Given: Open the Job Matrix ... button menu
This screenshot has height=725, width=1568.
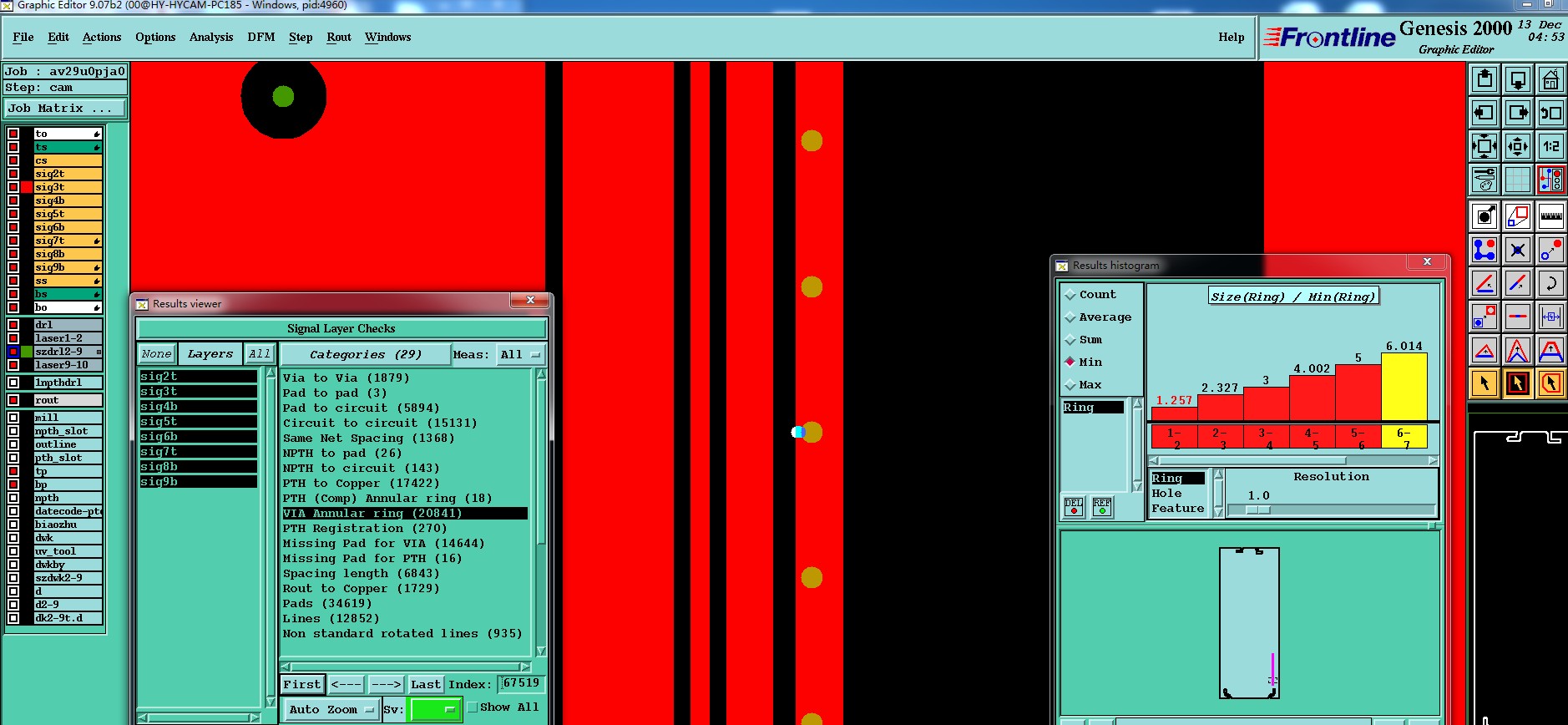Looking at the screenshot, I should coord(65,109).
